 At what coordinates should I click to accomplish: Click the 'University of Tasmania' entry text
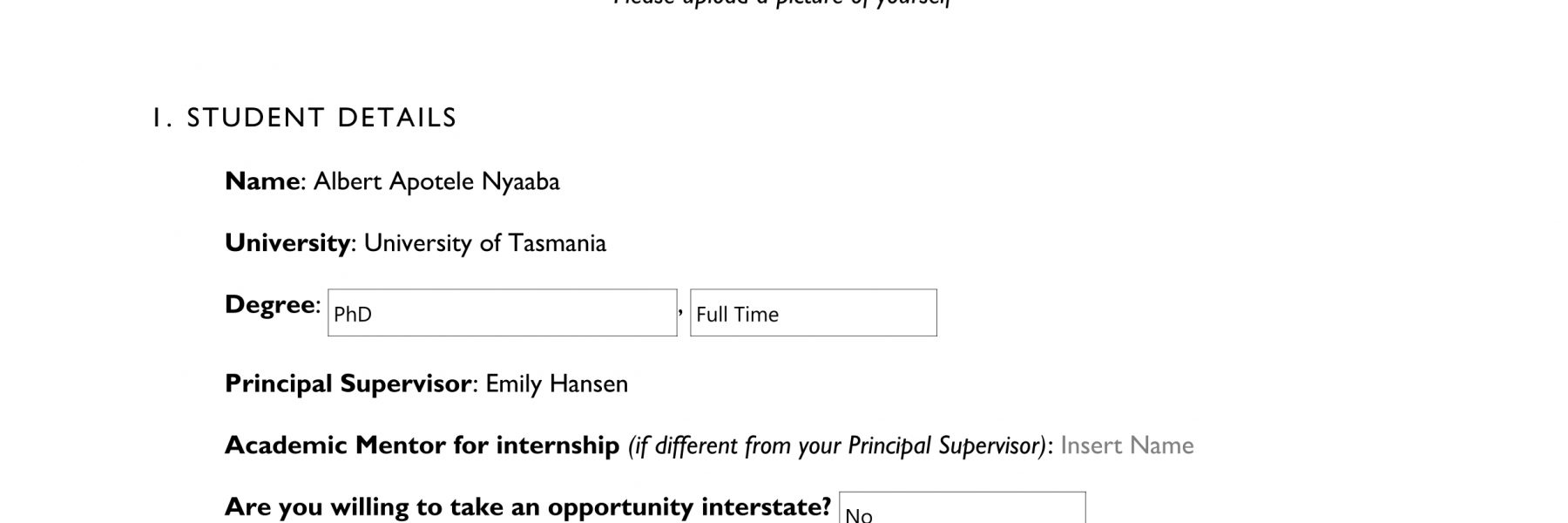click(x=484, y=242)
